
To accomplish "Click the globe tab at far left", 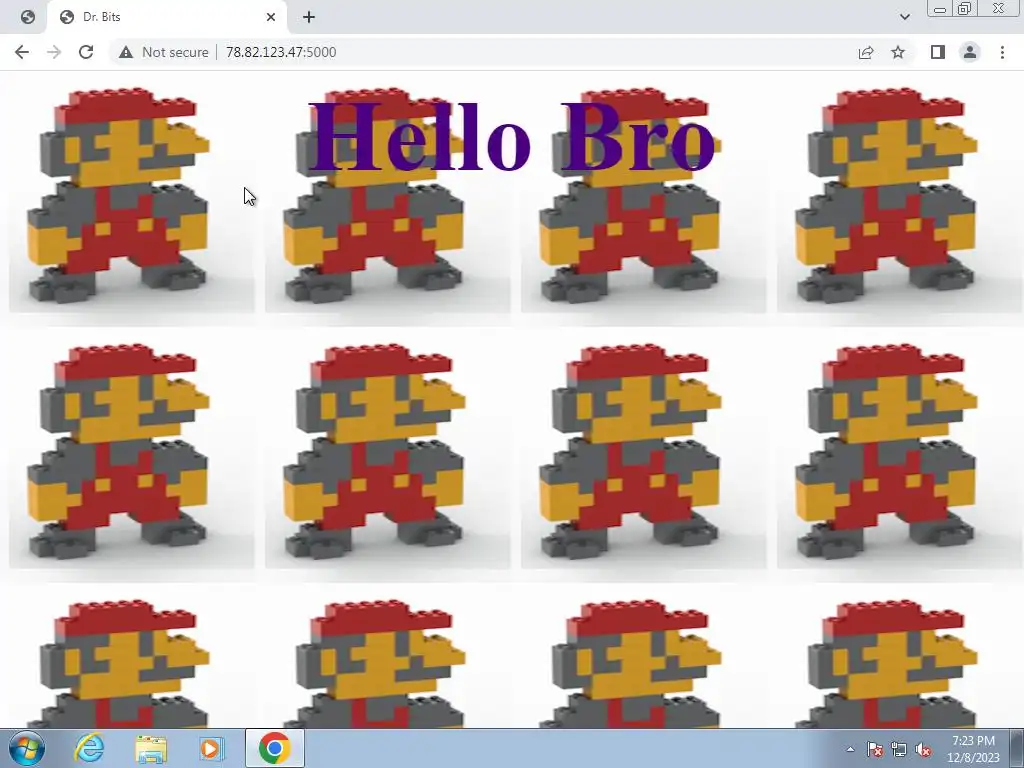I will (x=27, y=17).
